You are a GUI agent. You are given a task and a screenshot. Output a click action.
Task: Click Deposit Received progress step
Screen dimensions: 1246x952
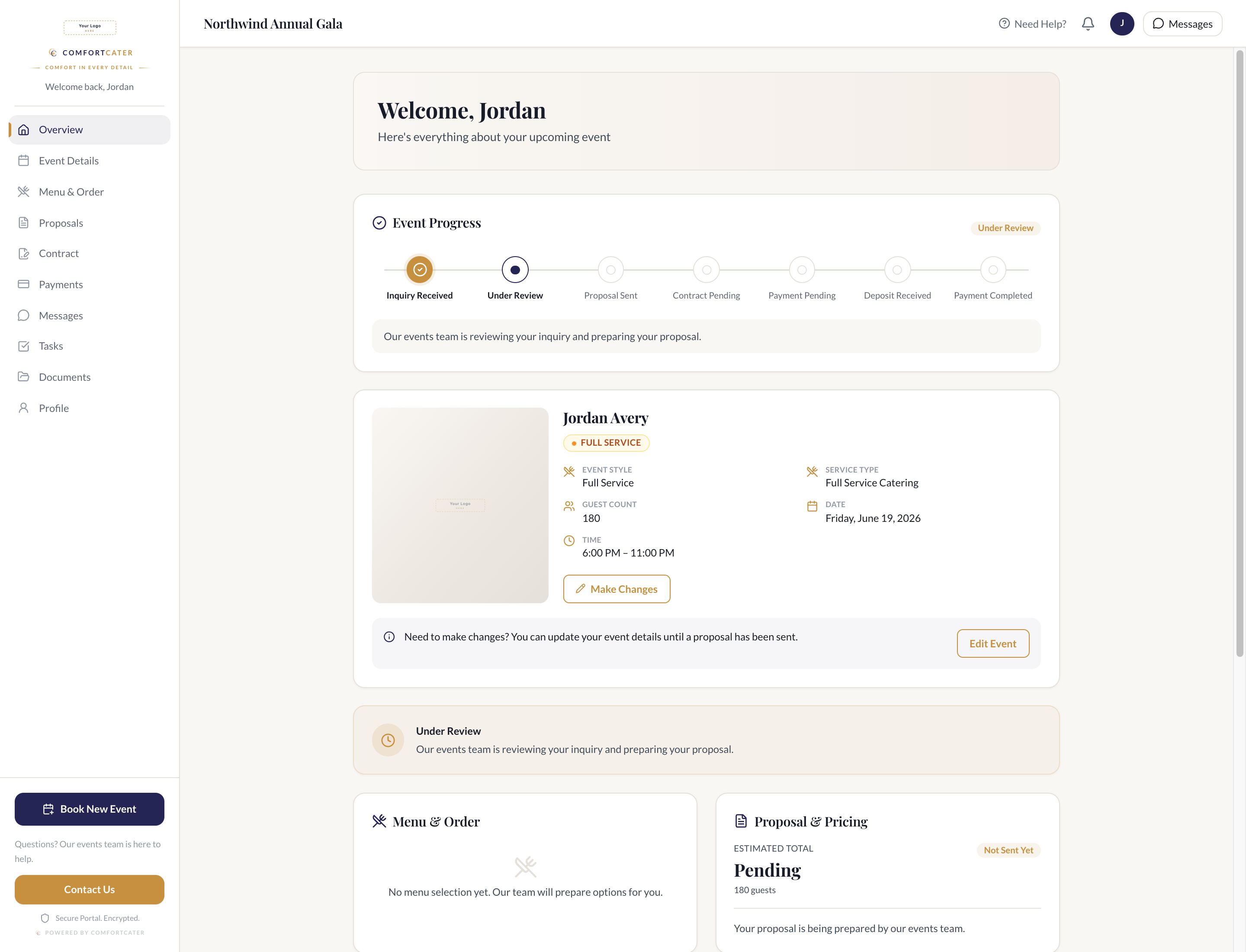coord(897,270)
